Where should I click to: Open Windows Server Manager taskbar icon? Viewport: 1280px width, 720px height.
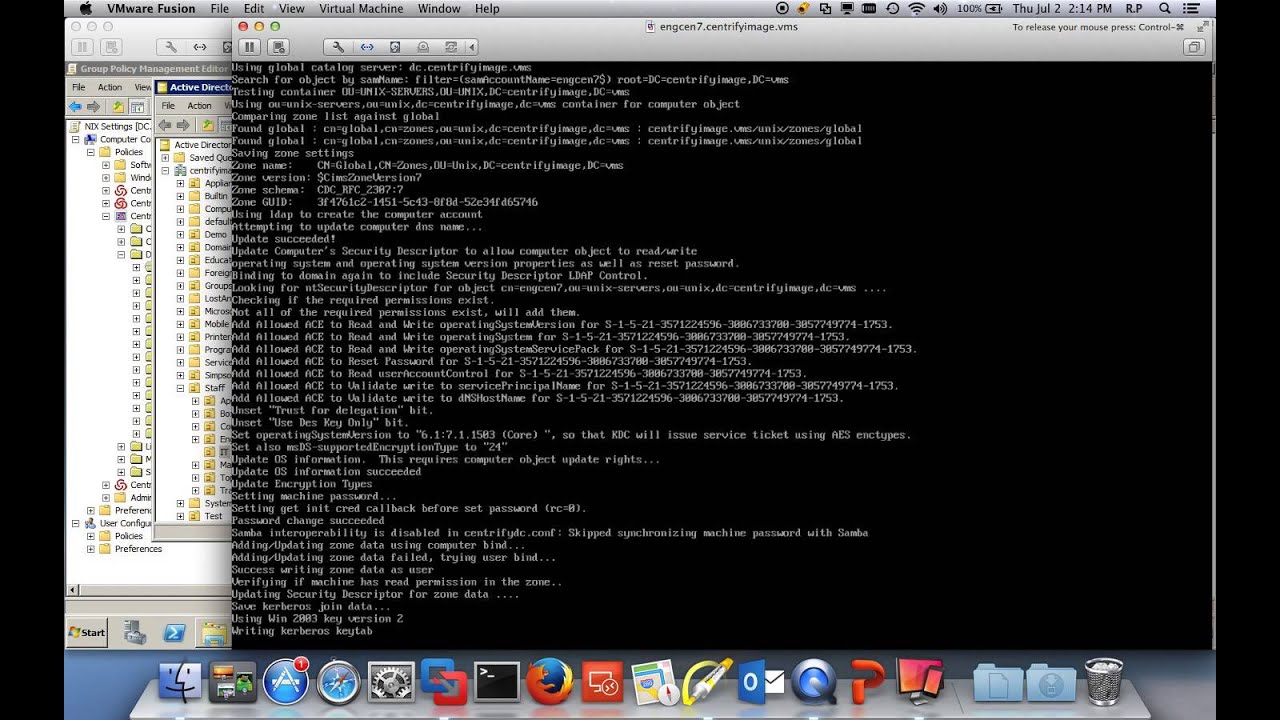(x=135, y=632)
